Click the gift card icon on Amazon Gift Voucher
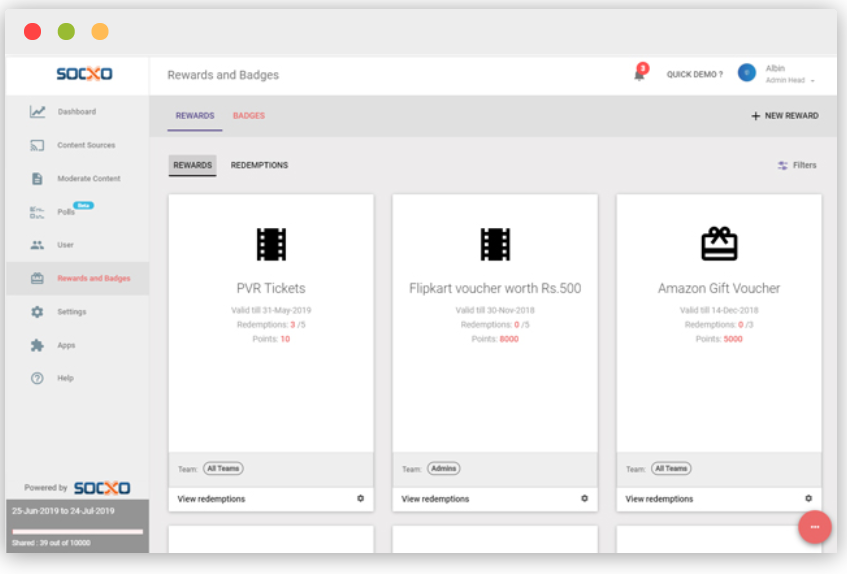The image size is (847, 574). tap(719, 244)
